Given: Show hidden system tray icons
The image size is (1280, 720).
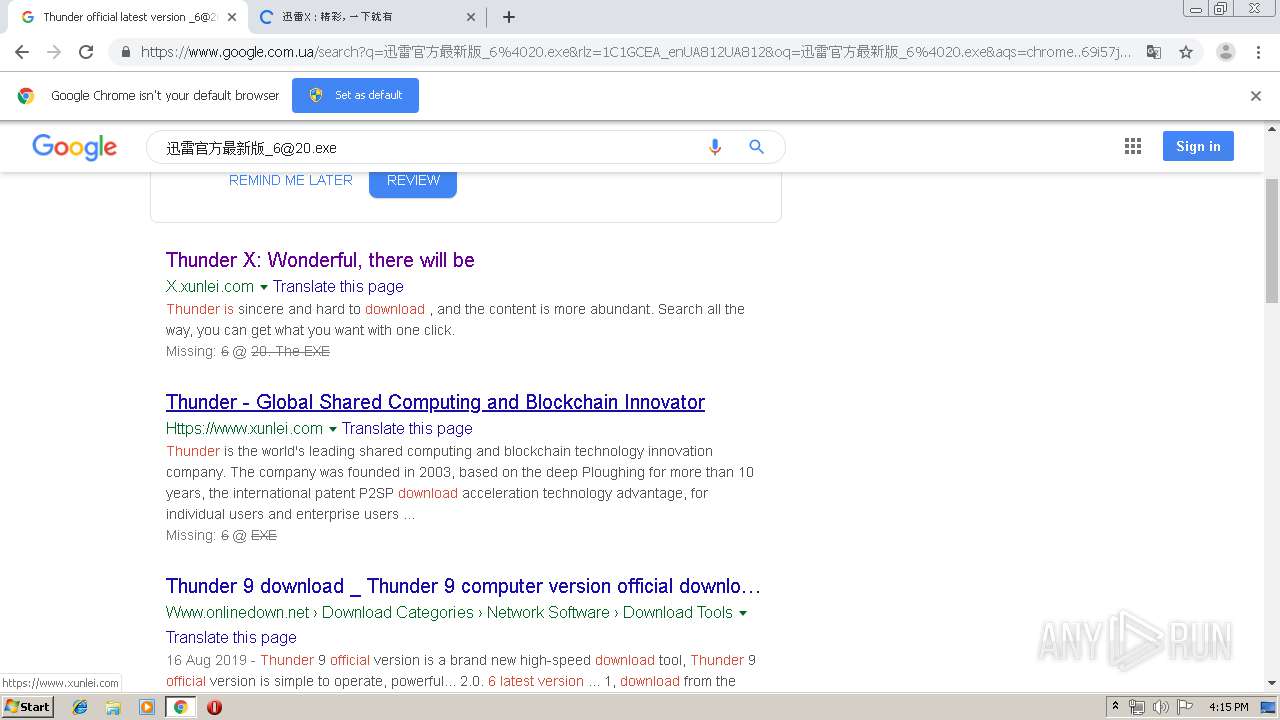Looking at the screenshot, I should 1115,707.
